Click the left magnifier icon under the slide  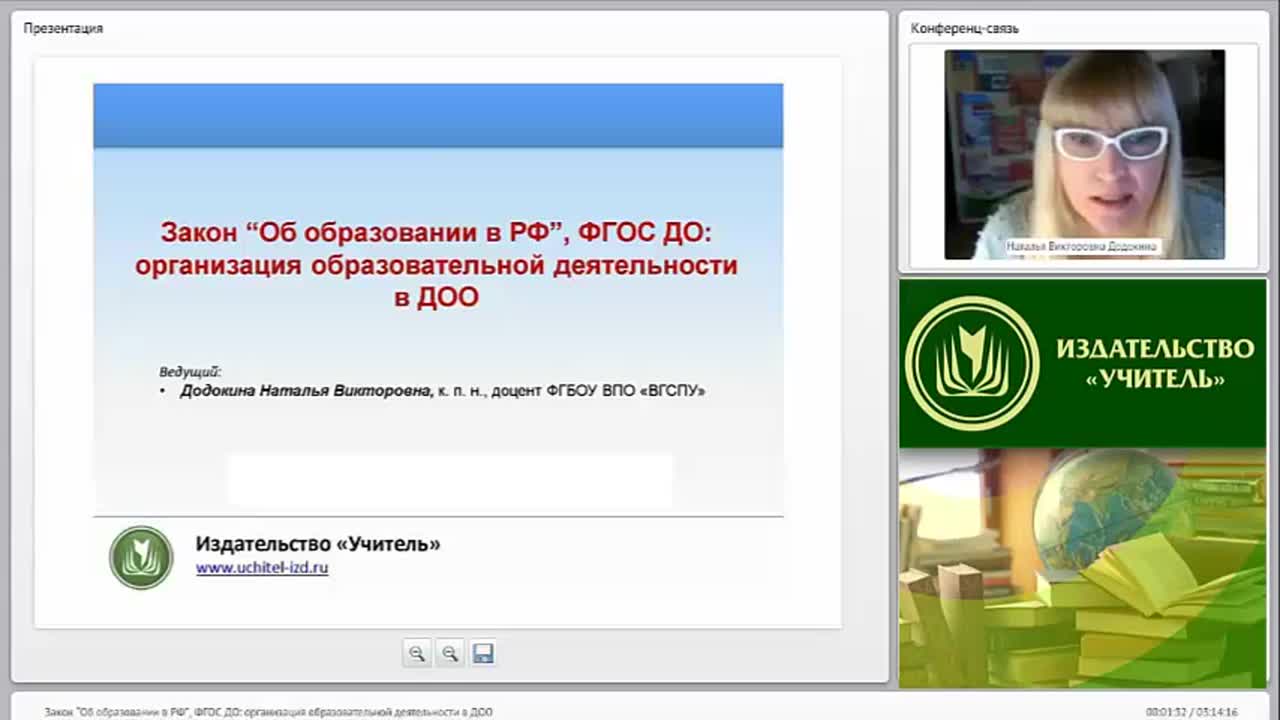tap(417, 653)
